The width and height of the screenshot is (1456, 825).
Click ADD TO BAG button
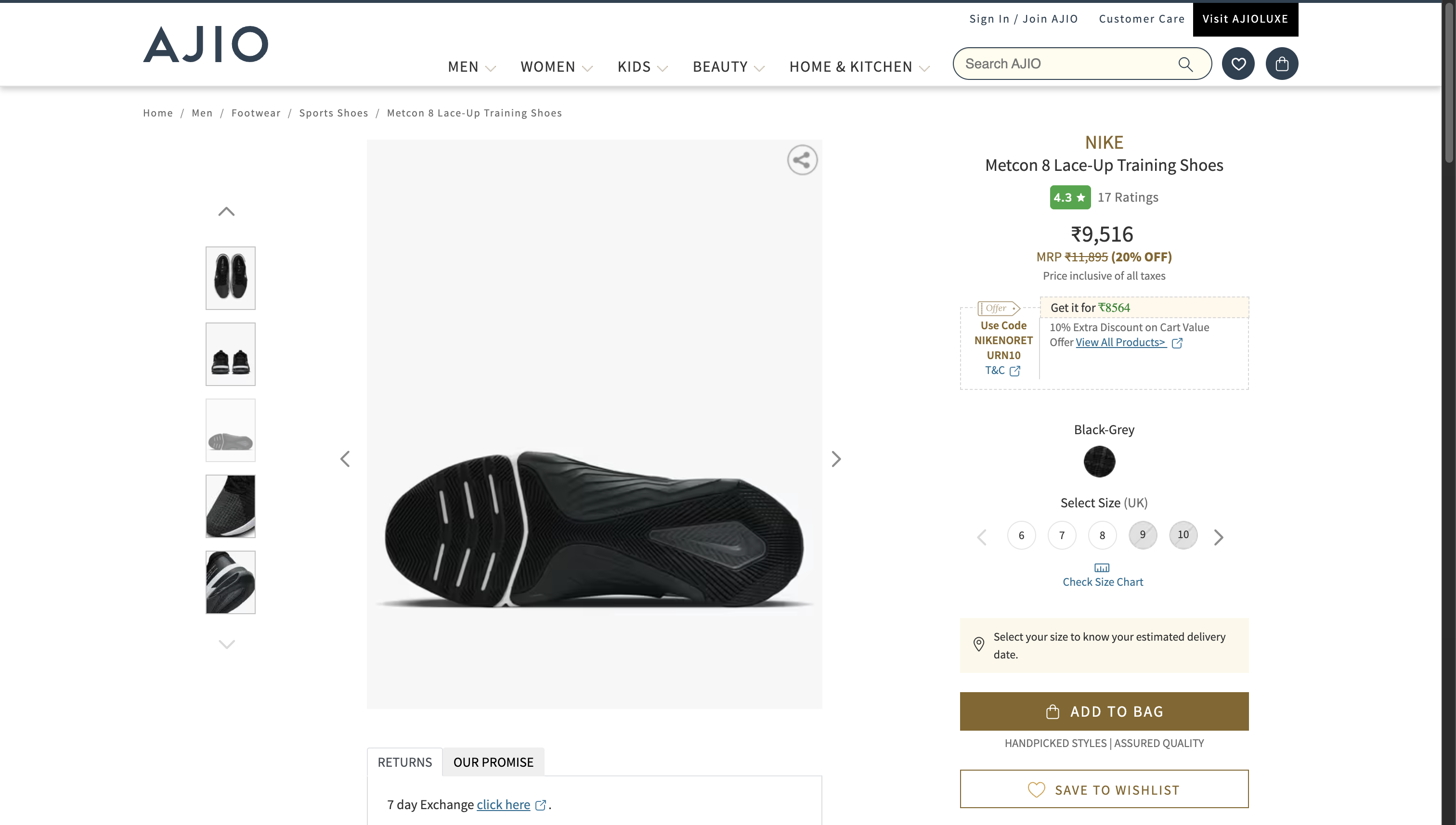click(x=1104, y=711)
